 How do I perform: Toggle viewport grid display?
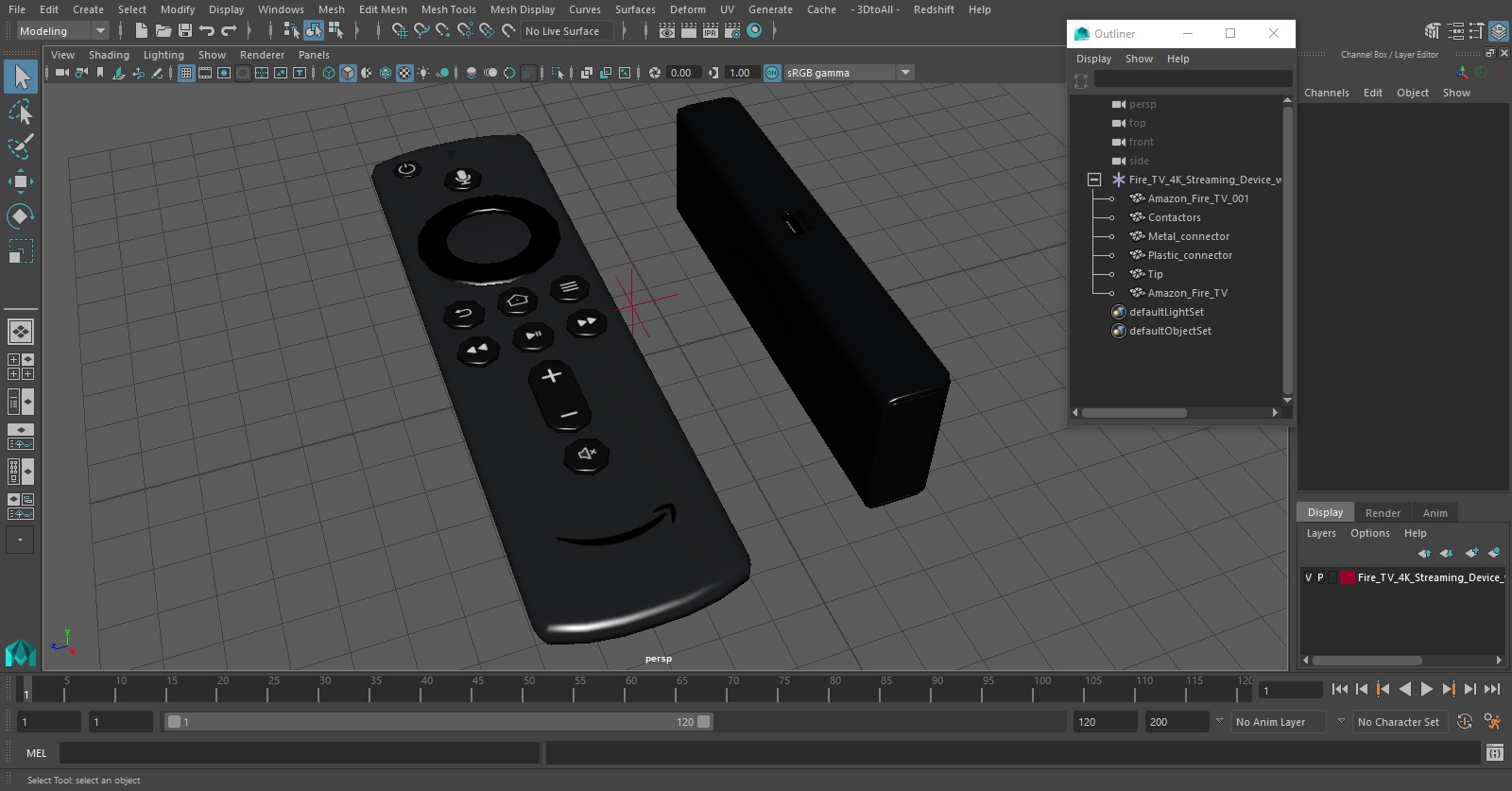coord(186,73)
